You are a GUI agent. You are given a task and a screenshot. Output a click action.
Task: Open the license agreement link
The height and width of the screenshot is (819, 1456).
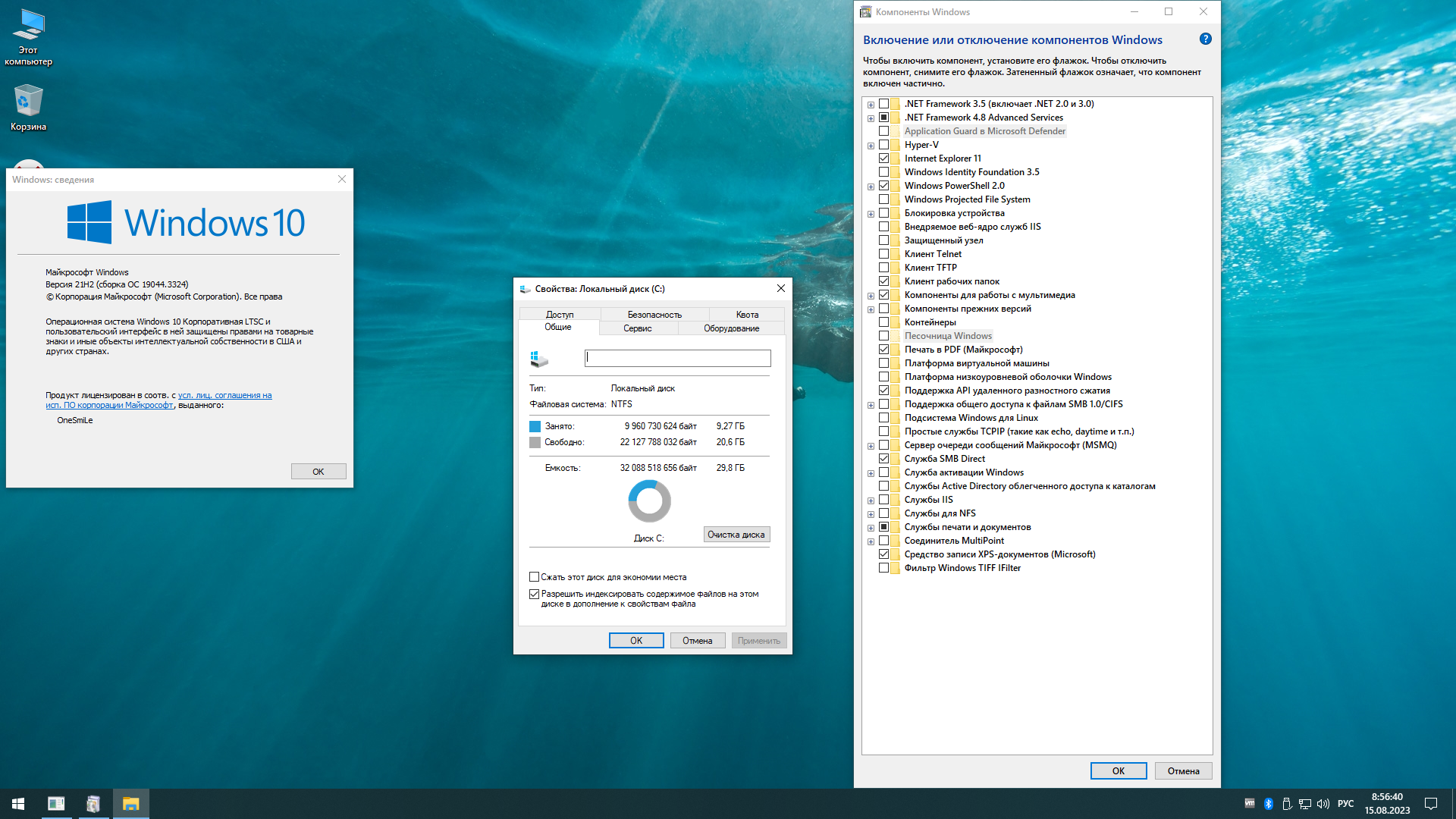click(224, 395)
